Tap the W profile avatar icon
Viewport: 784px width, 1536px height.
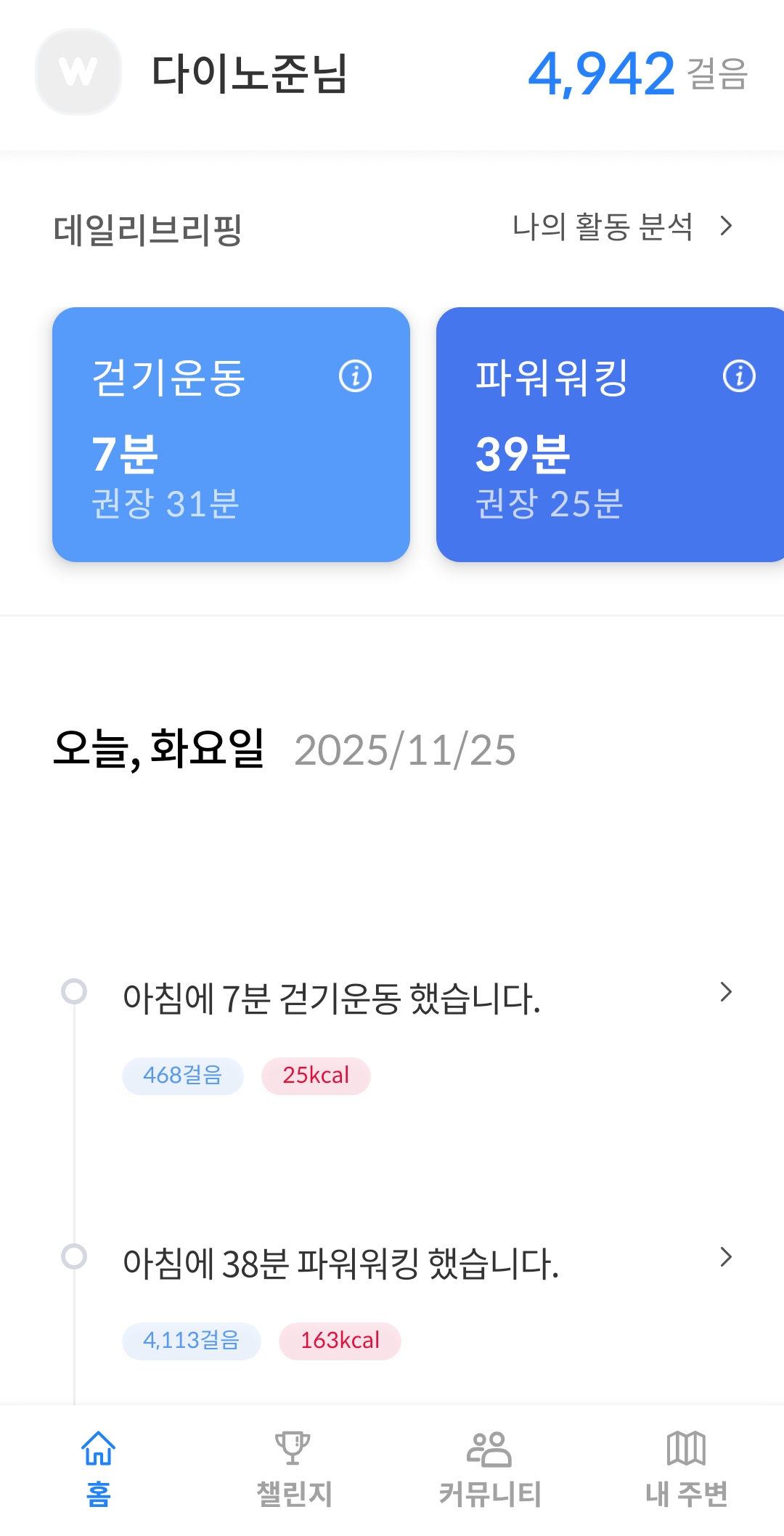(78, 72)
